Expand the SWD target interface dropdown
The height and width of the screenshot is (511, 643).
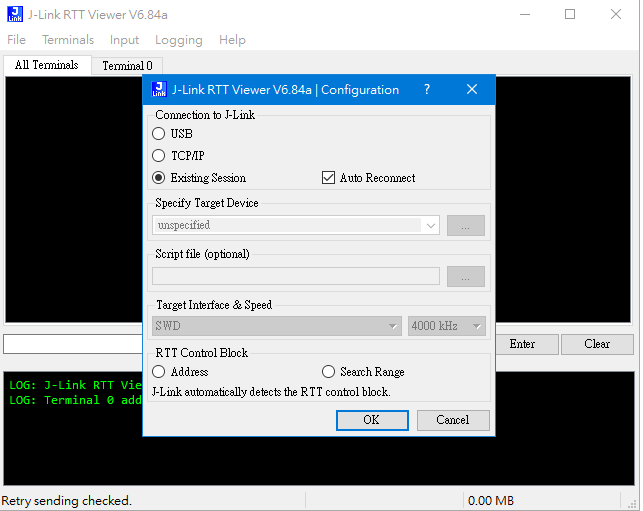point(277,326)
